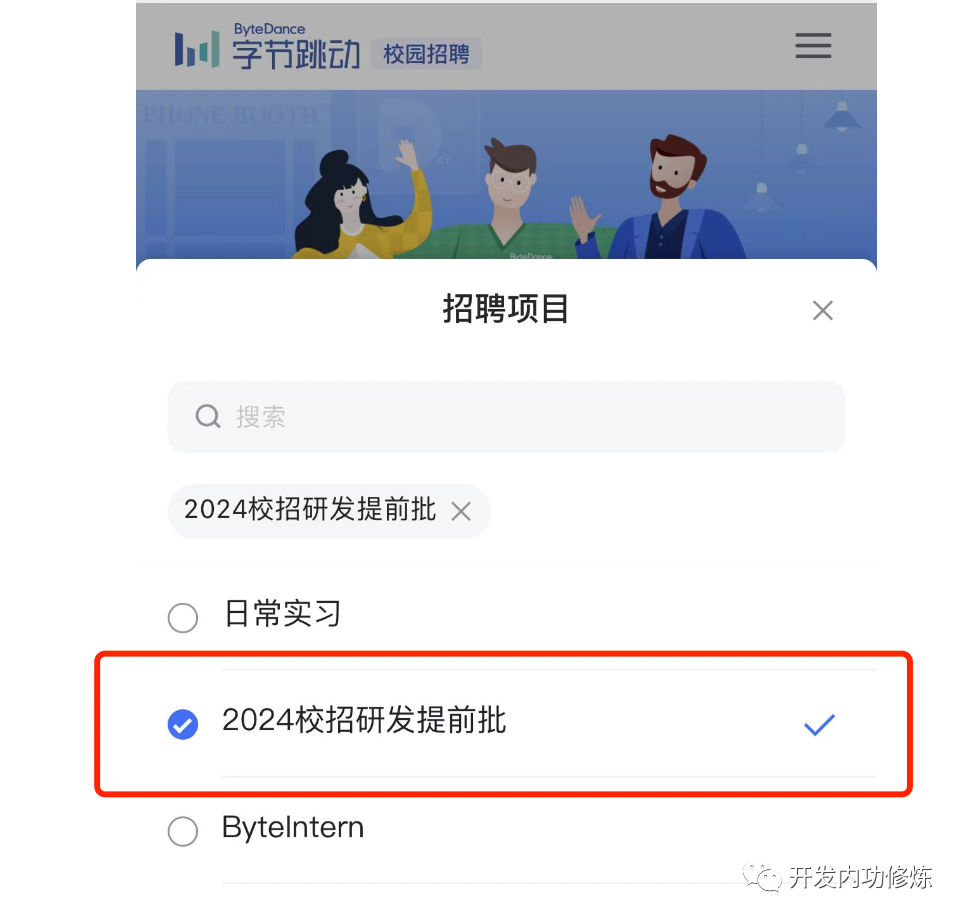Open the hamburger menu icon
964x920 pixels.
pyautogui.click(x=813, y=46)
